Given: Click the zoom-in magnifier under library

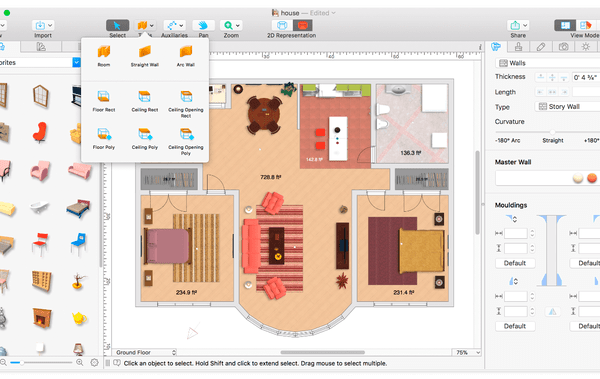Looking at the screenshot, I should tap(80, 362).
